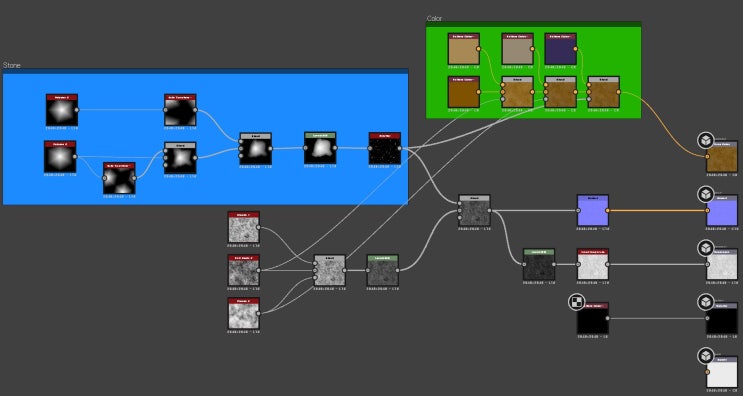Select the light gray roughness output node
This screenshot has width=743, height=396.
tap(722, 264)
